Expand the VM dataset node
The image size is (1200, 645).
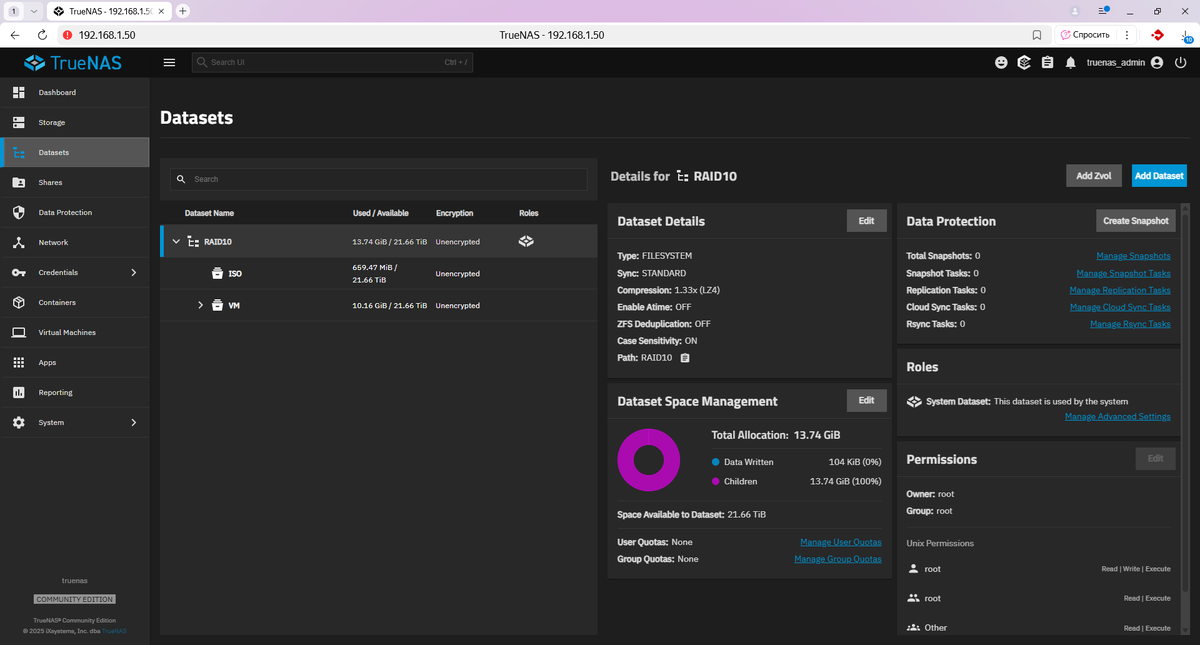pyautogui.click(x=200, y=305)
